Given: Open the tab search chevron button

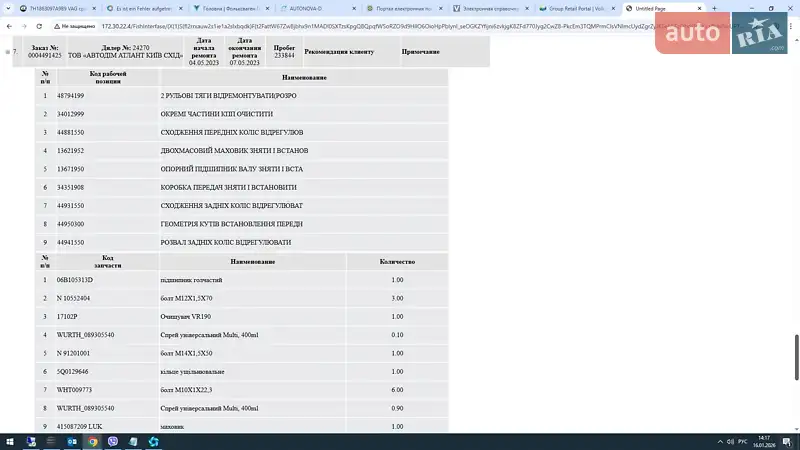Looking at the screenshot, I should 8,9.
